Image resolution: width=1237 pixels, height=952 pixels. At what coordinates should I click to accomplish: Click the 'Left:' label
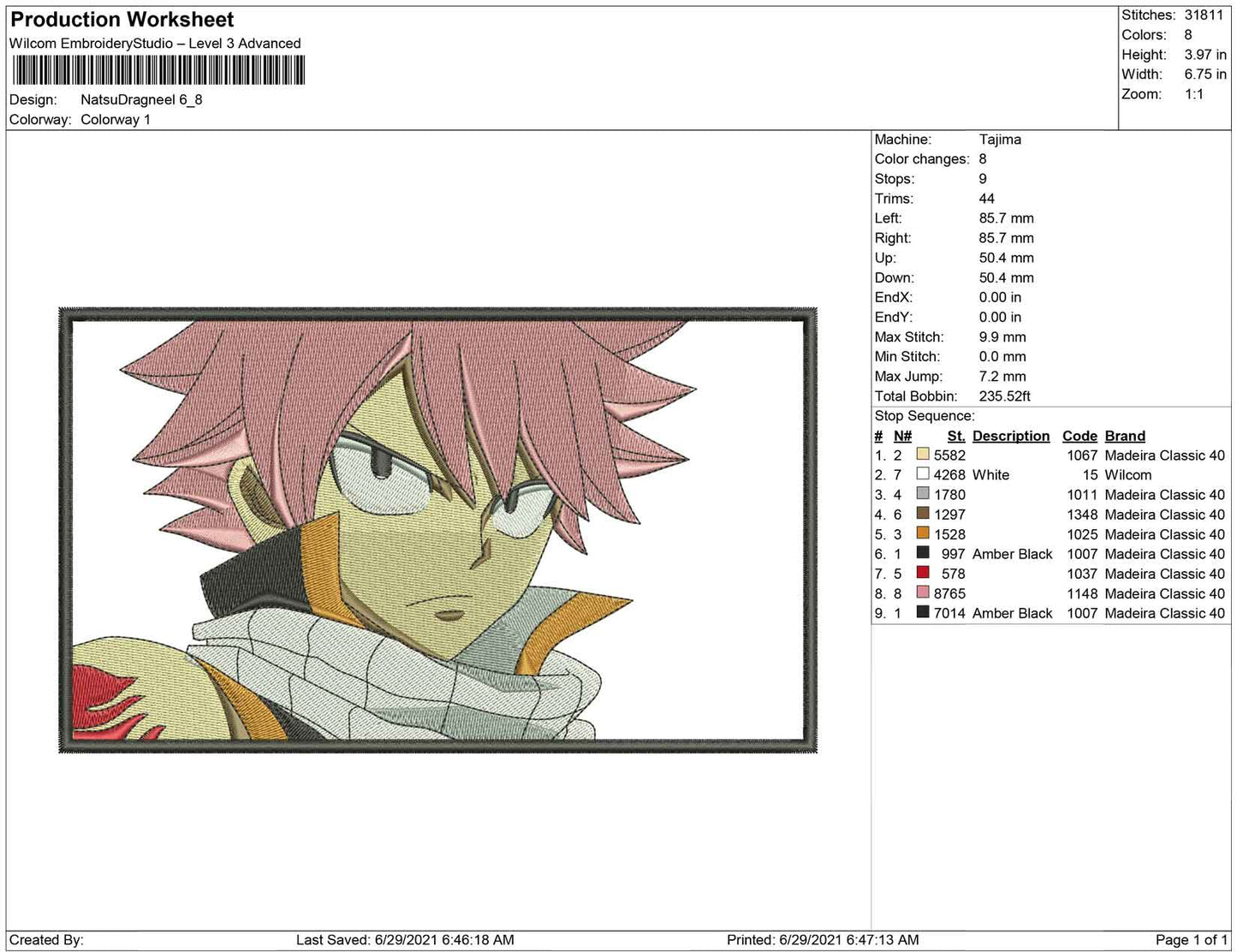click(x=889, y=218)
